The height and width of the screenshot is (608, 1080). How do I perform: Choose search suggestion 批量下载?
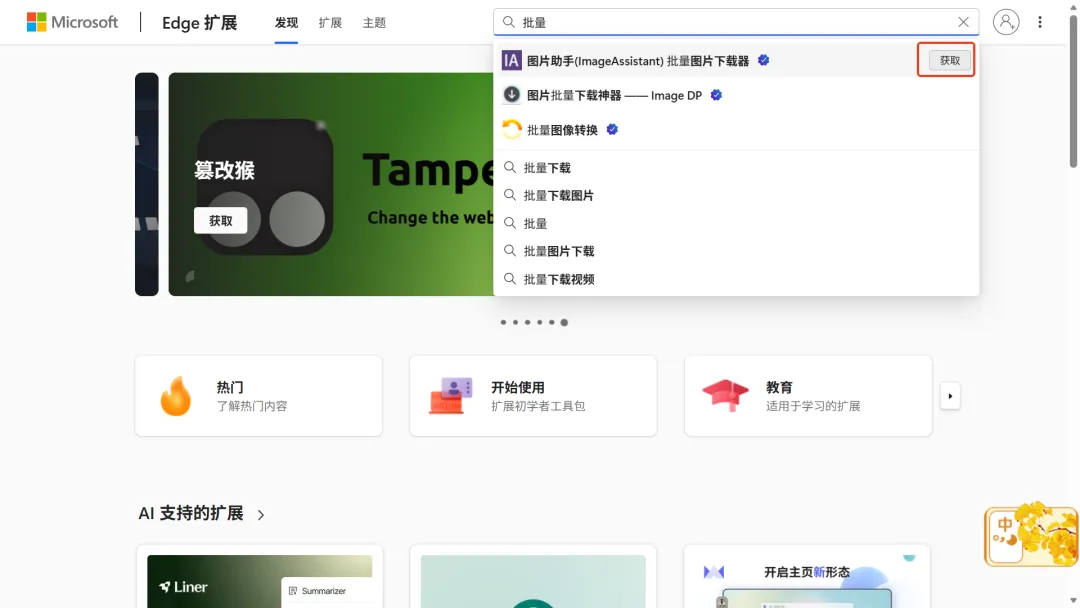[x=736, y=167]
